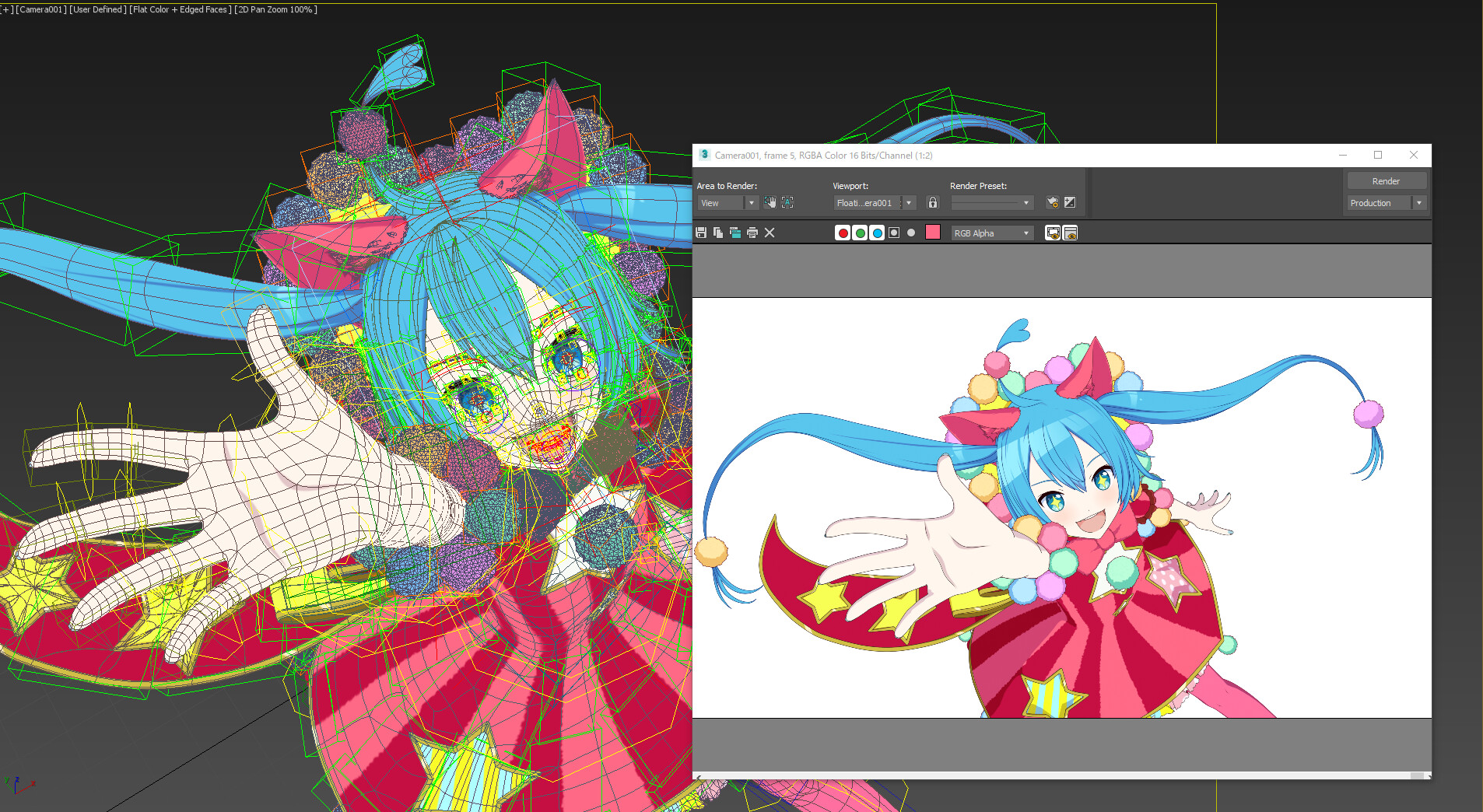Open the Production render mode selector
Viewport: 1483px width, 812px height.
coord(1418,202)
